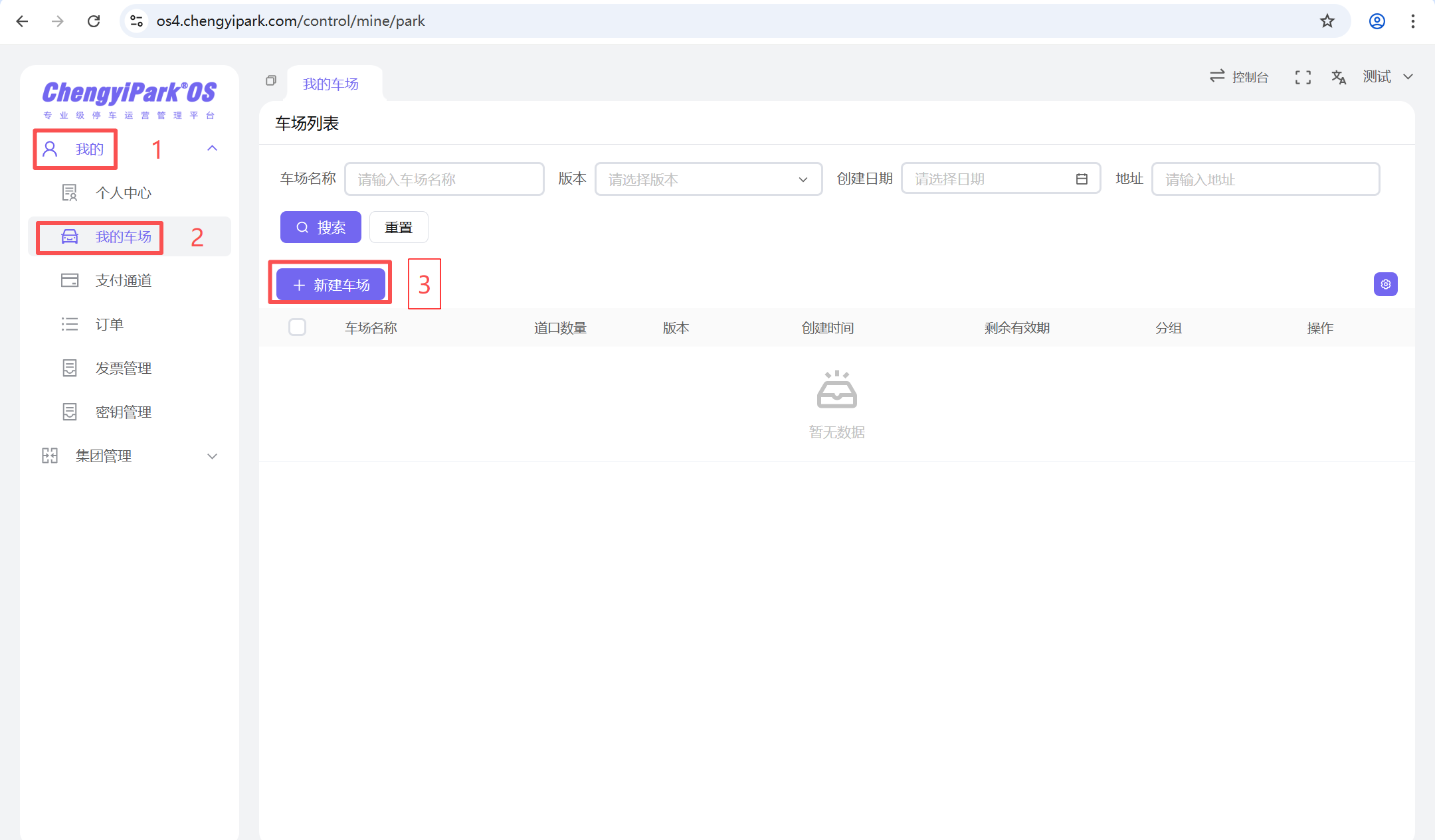Toggle the select-all checkbox in the table header
The width and height of the screenshot is (1435, 840).
pos(297,327)
